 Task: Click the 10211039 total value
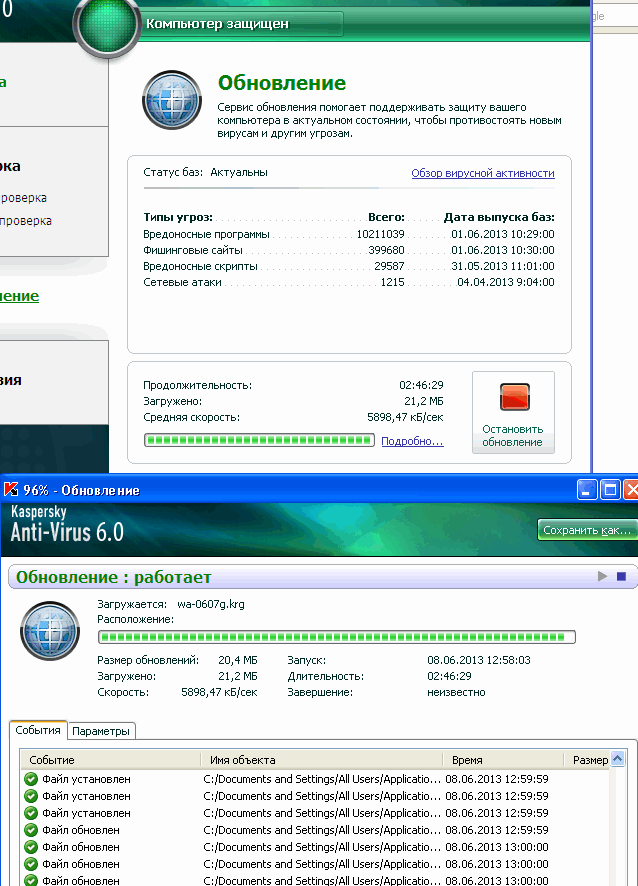click(x=380, y=234)
